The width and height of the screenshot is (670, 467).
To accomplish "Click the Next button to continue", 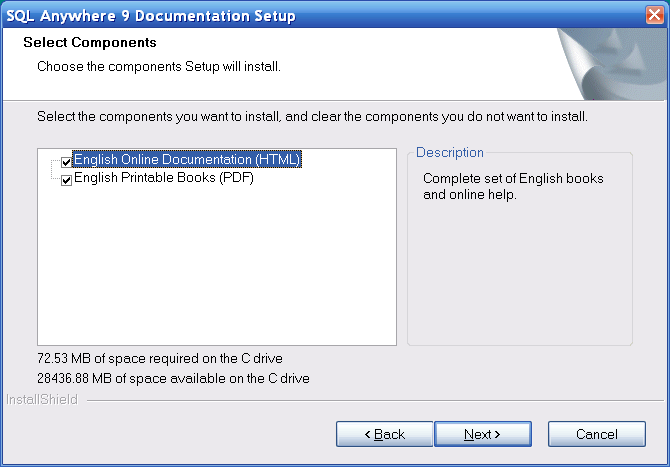I will pos(482,434).
